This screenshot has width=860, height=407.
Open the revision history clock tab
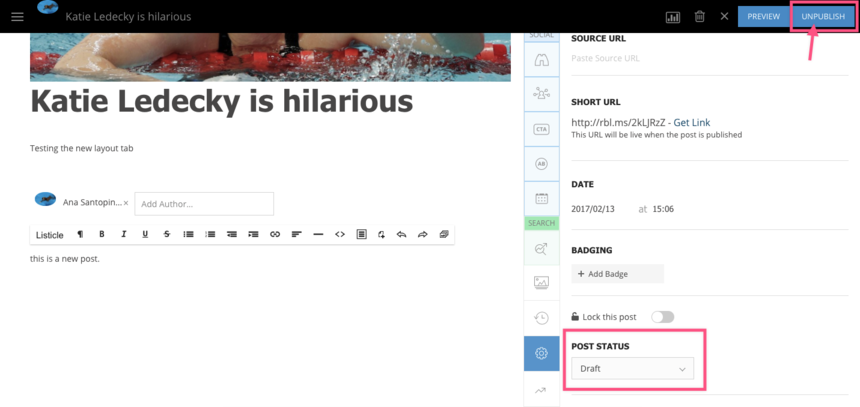[541, 318]
